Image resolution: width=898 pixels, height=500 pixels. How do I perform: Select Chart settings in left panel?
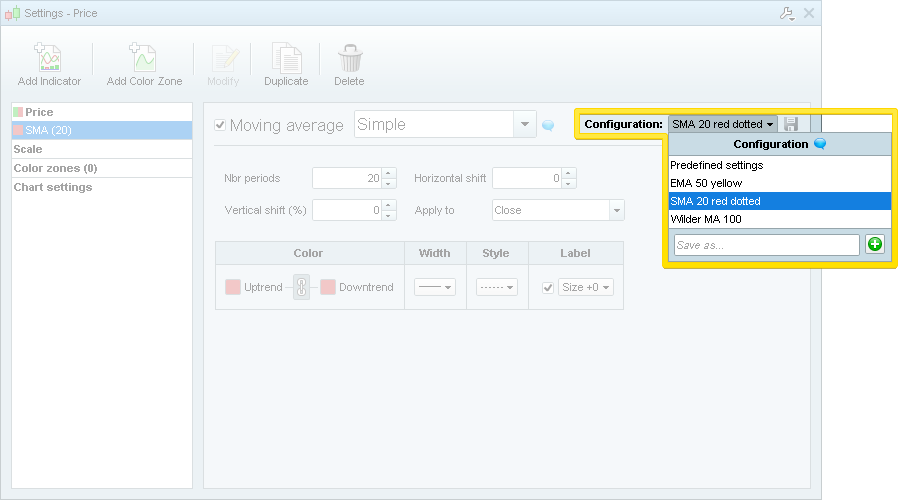tap(53, 187)
